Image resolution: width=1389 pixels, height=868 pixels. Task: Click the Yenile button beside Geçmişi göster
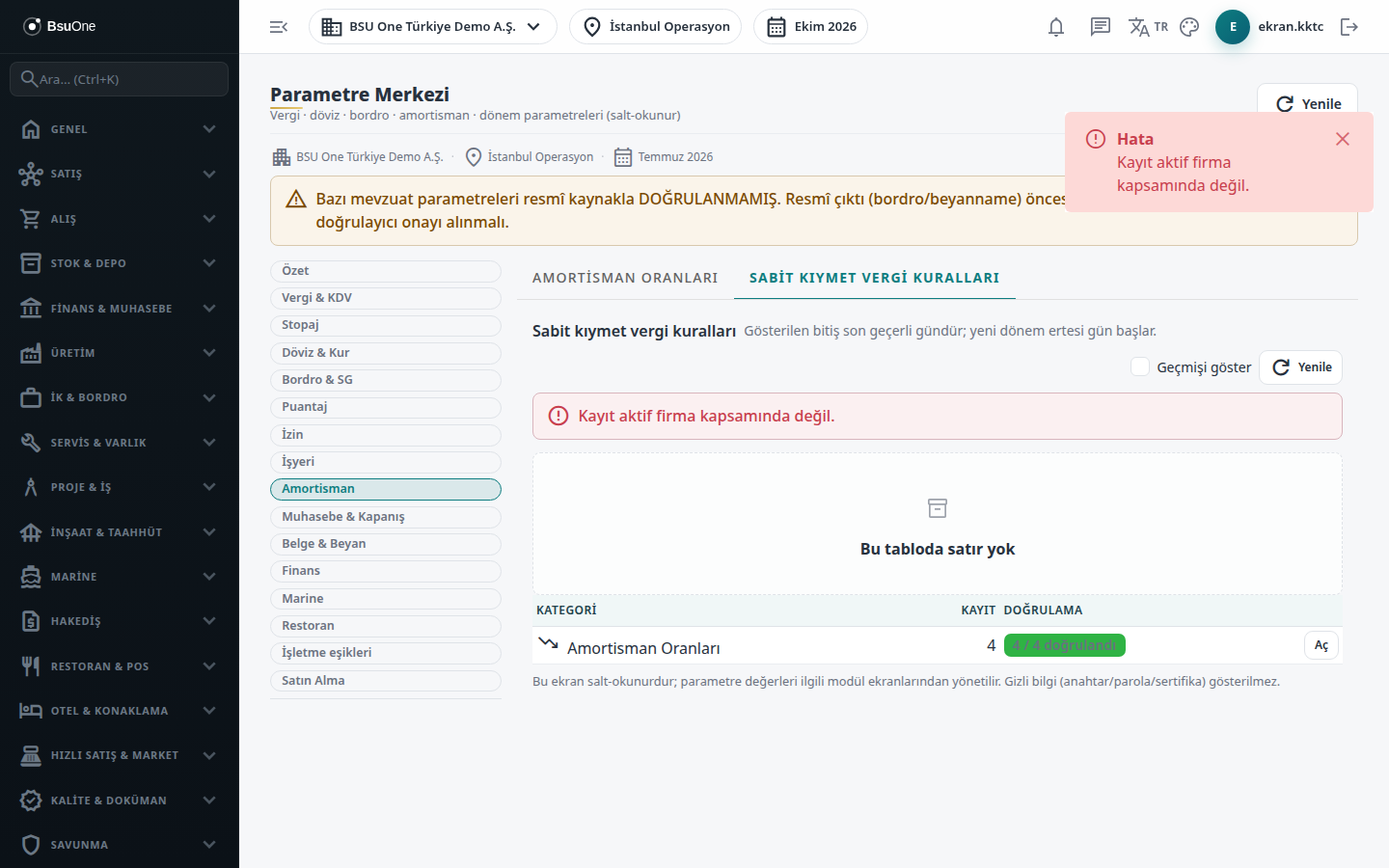pyautogui.click(x=1301, y=367)
